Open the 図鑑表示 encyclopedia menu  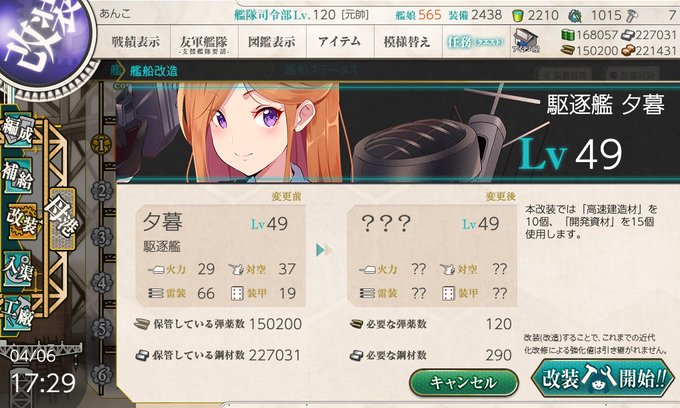click(272, 42)
